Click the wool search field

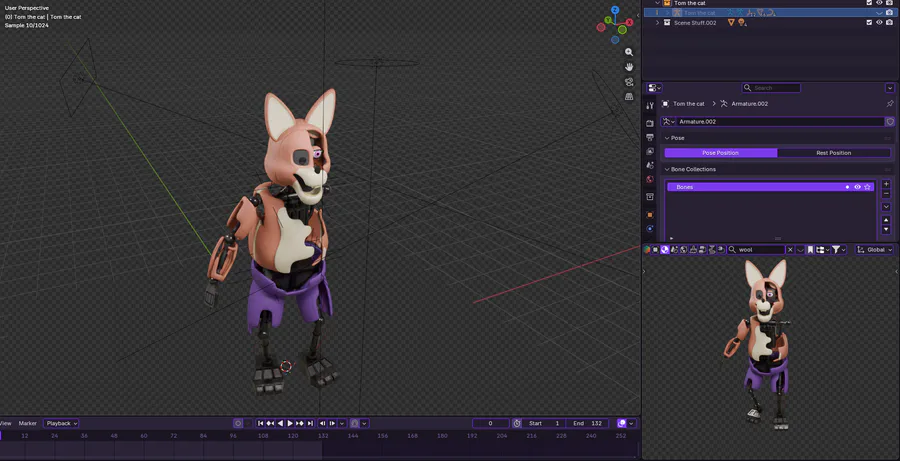756,250
